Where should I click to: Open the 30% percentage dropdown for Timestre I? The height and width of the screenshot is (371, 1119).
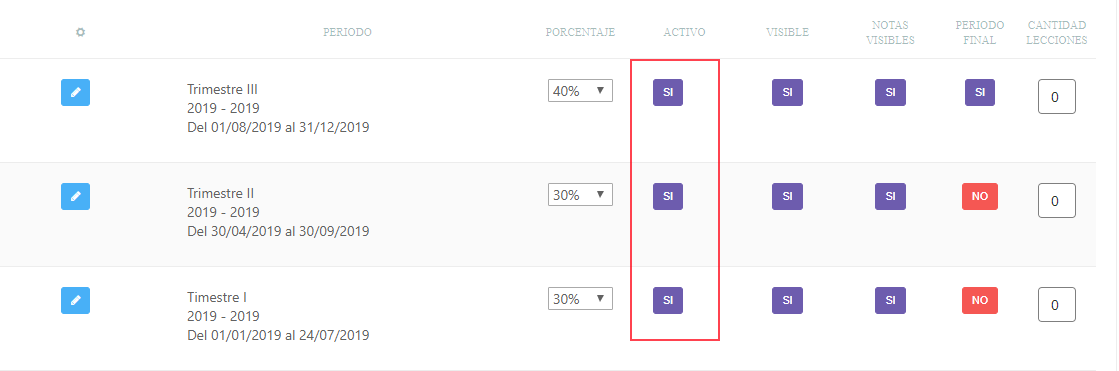pyautogui.click(x=580, y=298)
